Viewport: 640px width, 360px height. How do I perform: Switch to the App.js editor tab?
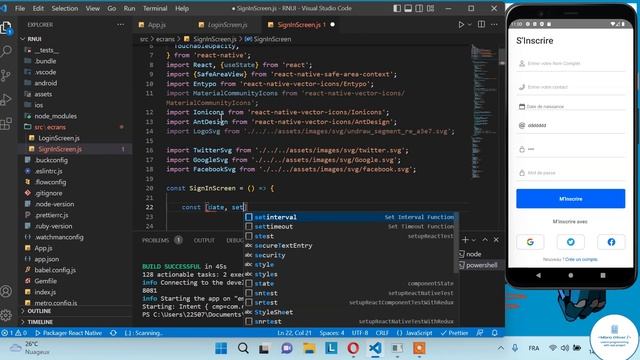[x=156, y=25]
